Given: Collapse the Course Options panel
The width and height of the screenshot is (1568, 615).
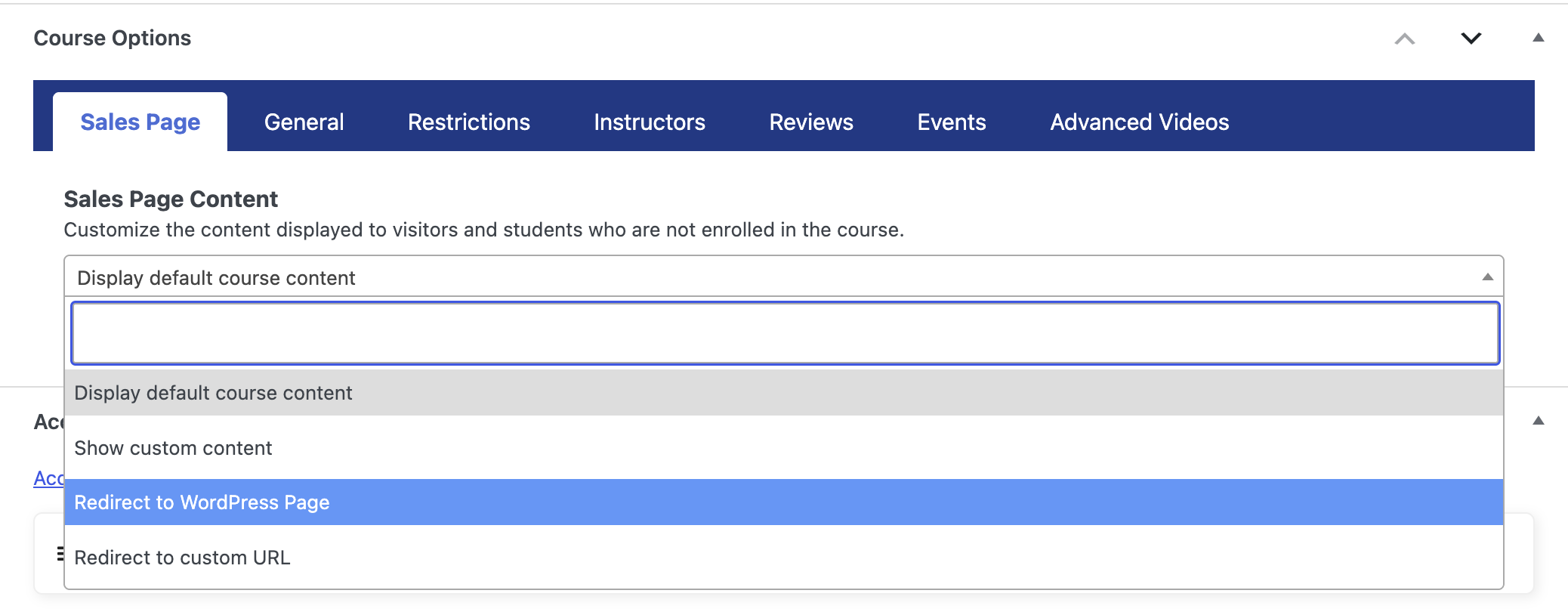Looking at the screenshot, I should pos(1538,38).
